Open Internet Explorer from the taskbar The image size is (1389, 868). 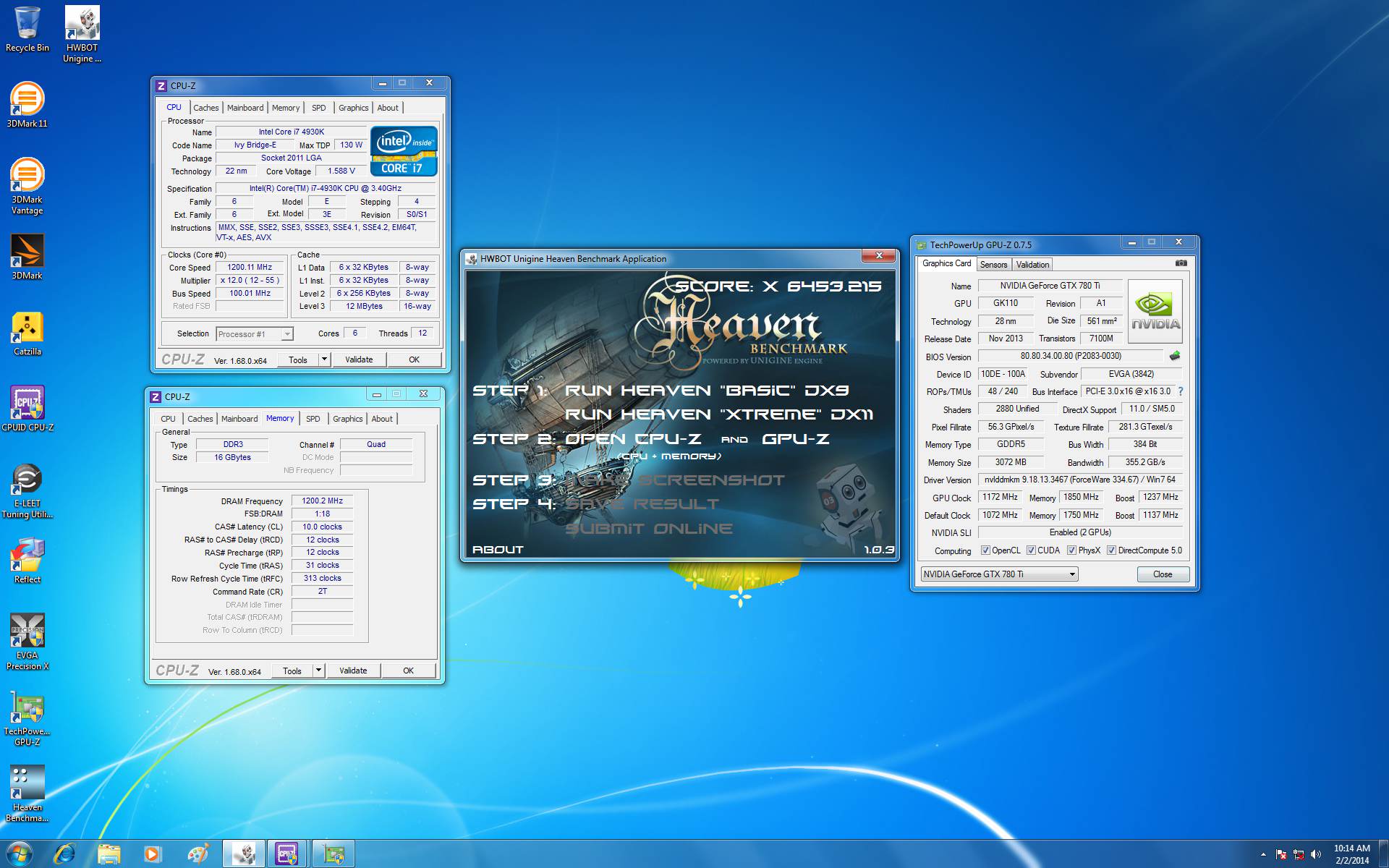[x=64, y=854]
